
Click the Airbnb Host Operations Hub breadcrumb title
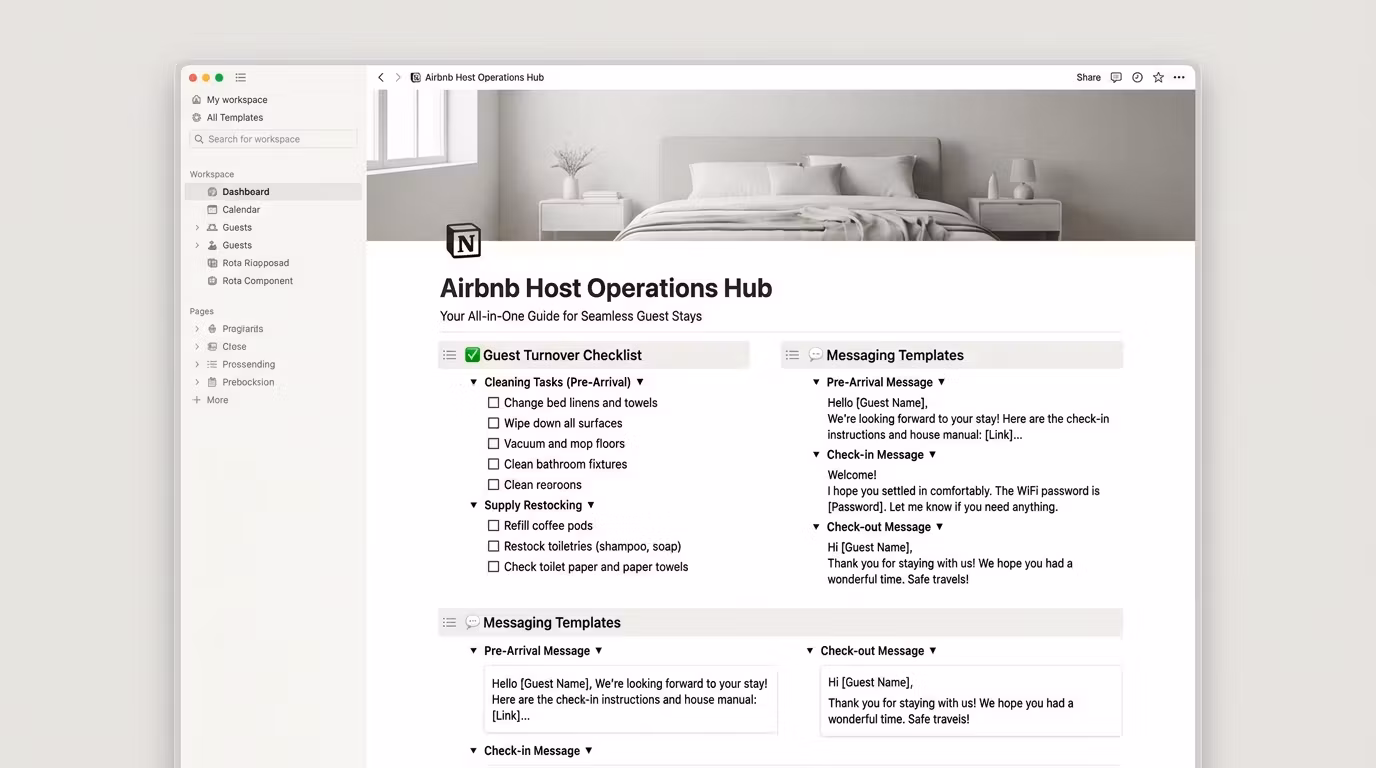(x=484, y=77)
